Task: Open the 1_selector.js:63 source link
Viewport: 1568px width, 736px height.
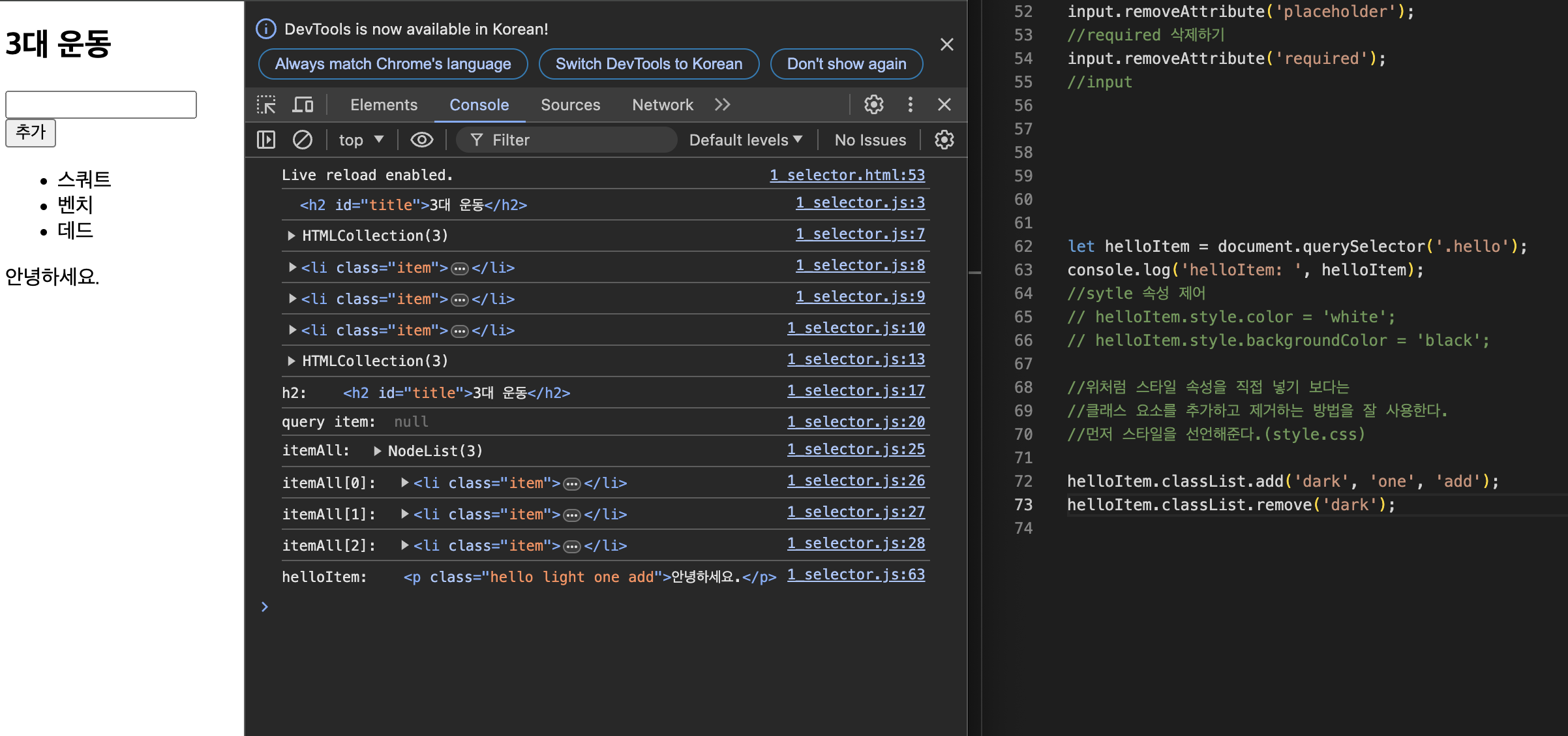Action: tap(856, 575)
